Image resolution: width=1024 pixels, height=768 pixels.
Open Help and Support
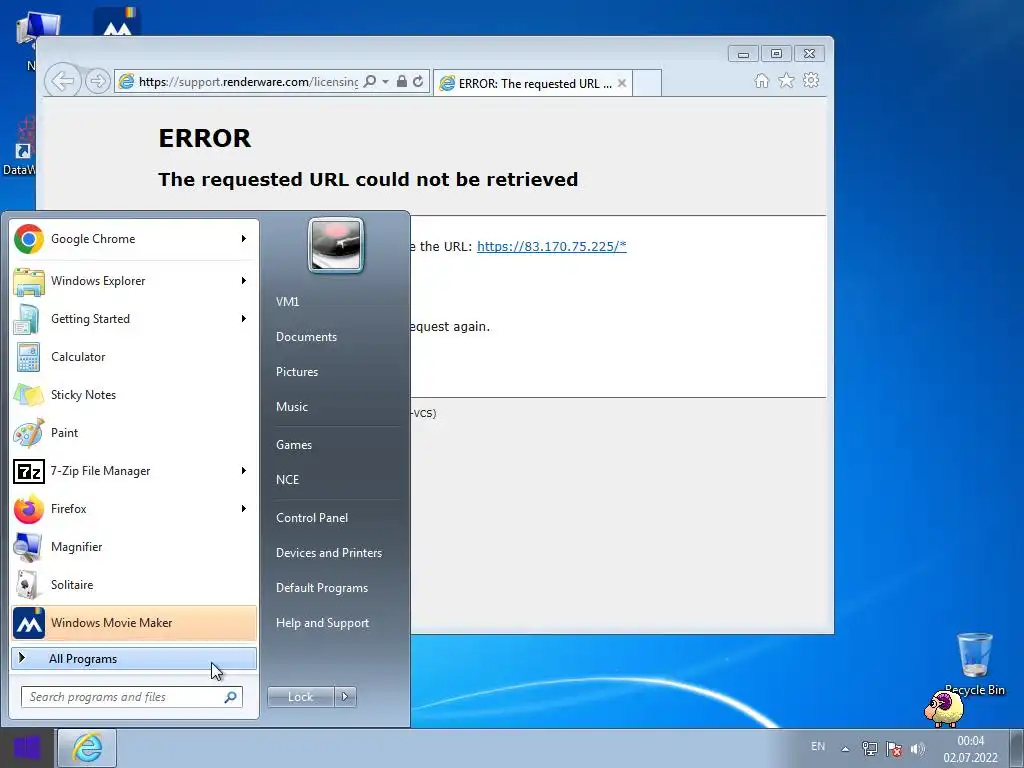(x=323, y=623)
